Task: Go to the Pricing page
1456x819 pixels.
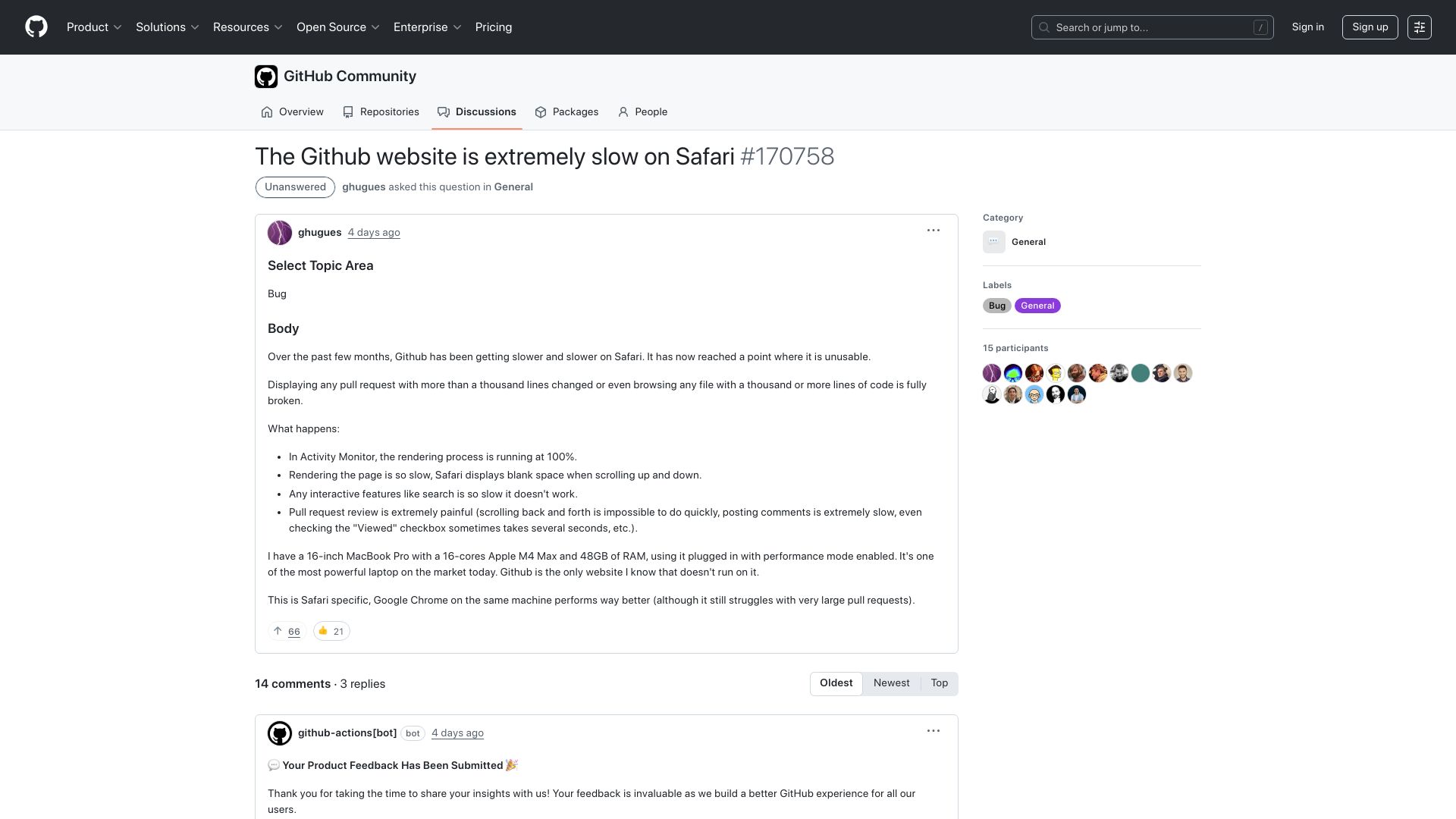Action: [x=494, y=27]
